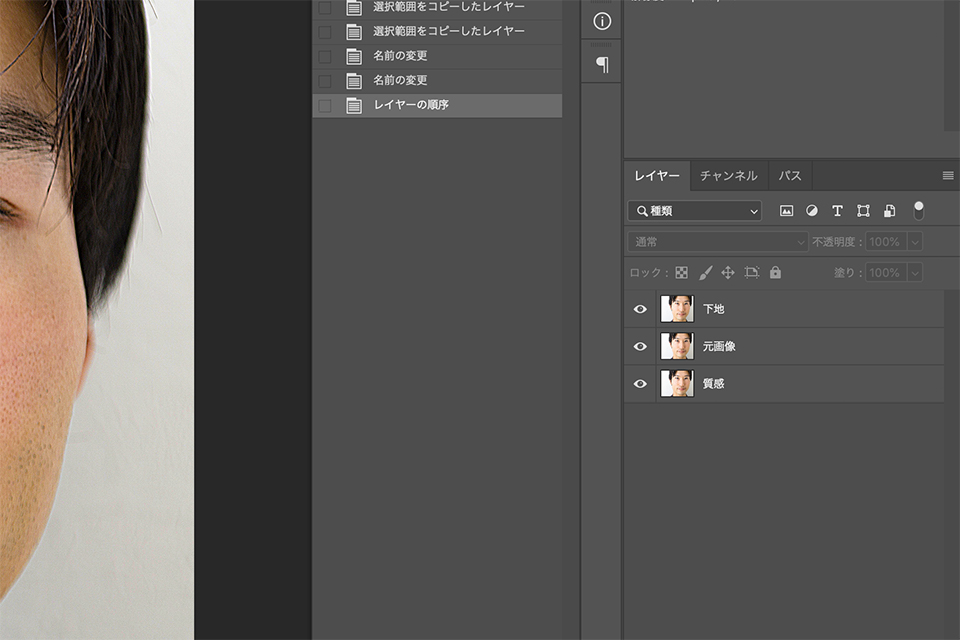This screenshot has height=640, width=960.
Task: Lock transparent pixels checkerboard icon
Action: pyautogui.click(x=681, y=273)
